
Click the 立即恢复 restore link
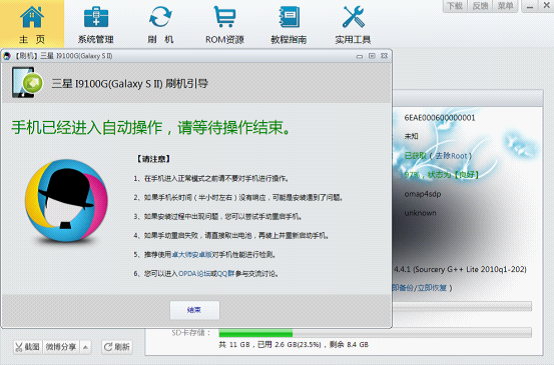tap(432, 288)
